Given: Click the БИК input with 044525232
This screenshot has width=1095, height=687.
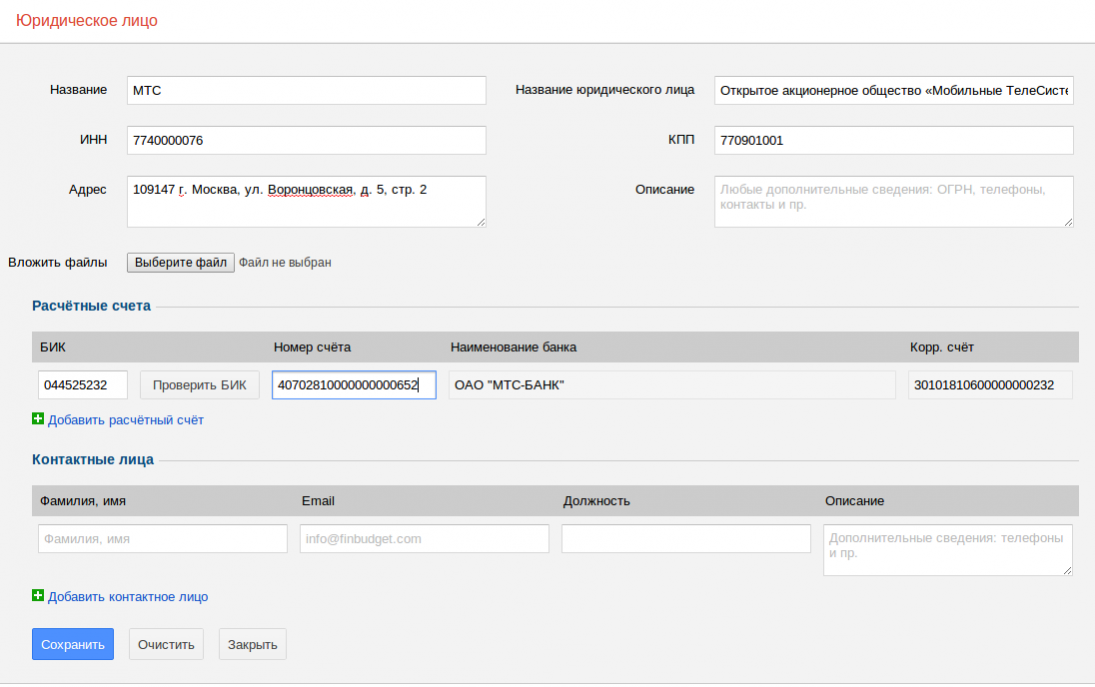Looking at the screenshot, I should coord(83,385).
